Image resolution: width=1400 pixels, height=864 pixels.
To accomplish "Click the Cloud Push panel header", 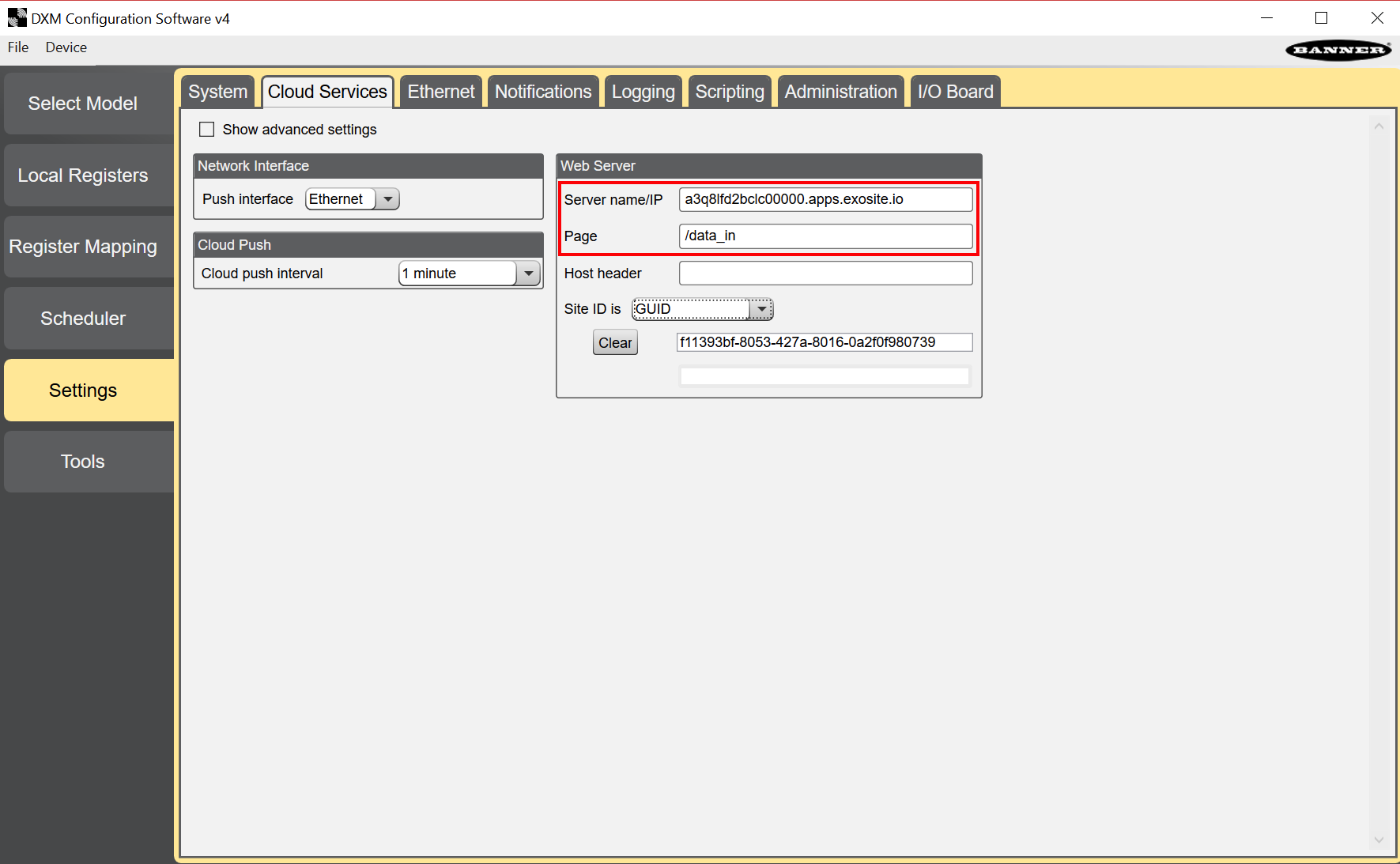I will pyautogui.click(x=368, y=245).
